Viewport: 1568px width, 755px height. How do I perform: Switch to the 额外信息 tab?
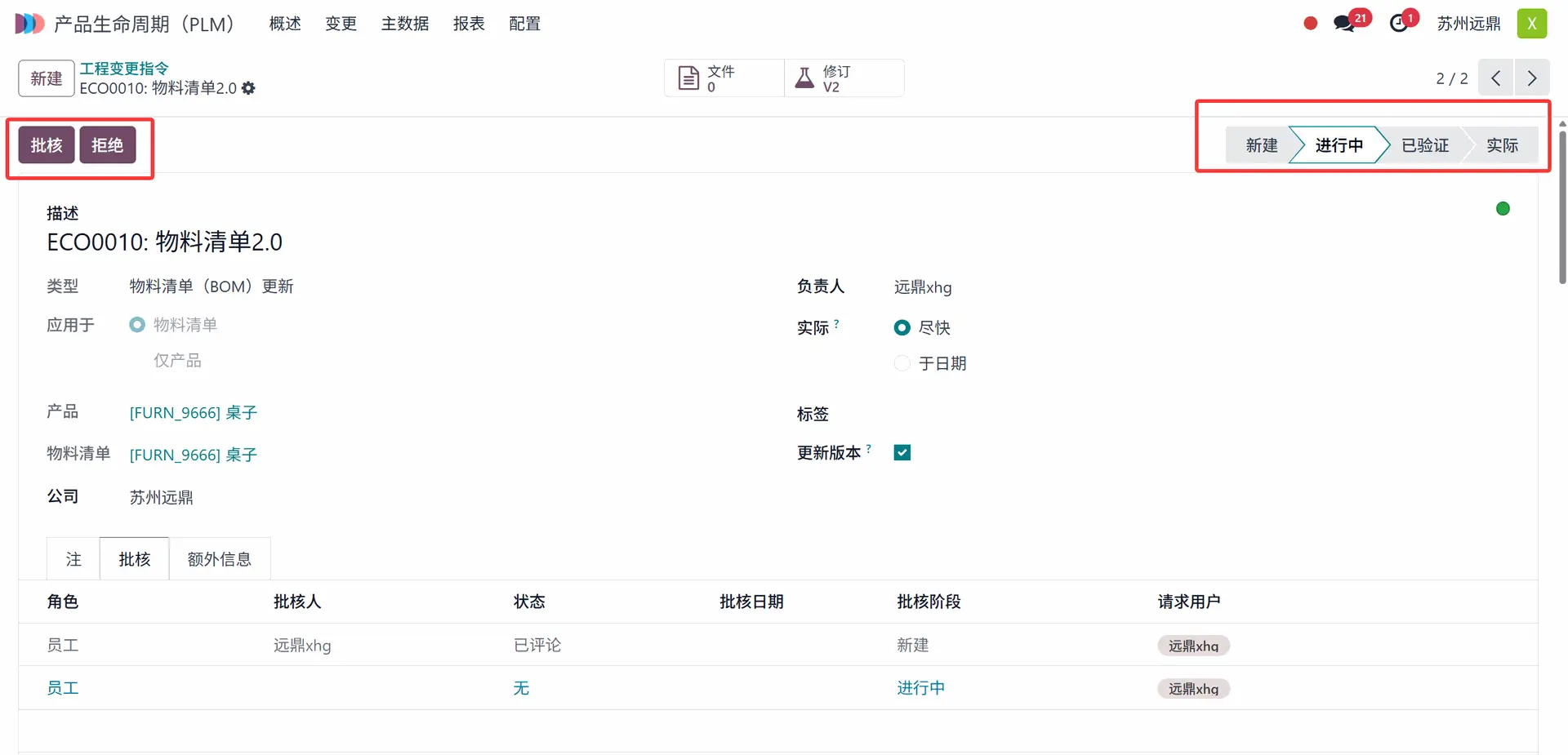[219, 559]
